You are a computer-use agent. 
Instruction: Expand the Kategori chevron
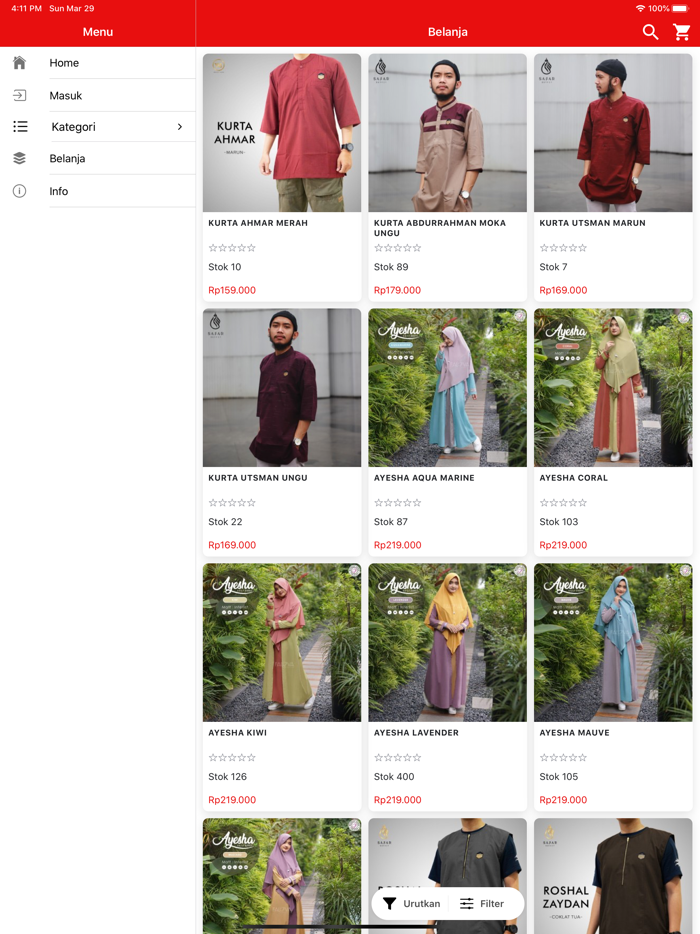coord(180,126)
